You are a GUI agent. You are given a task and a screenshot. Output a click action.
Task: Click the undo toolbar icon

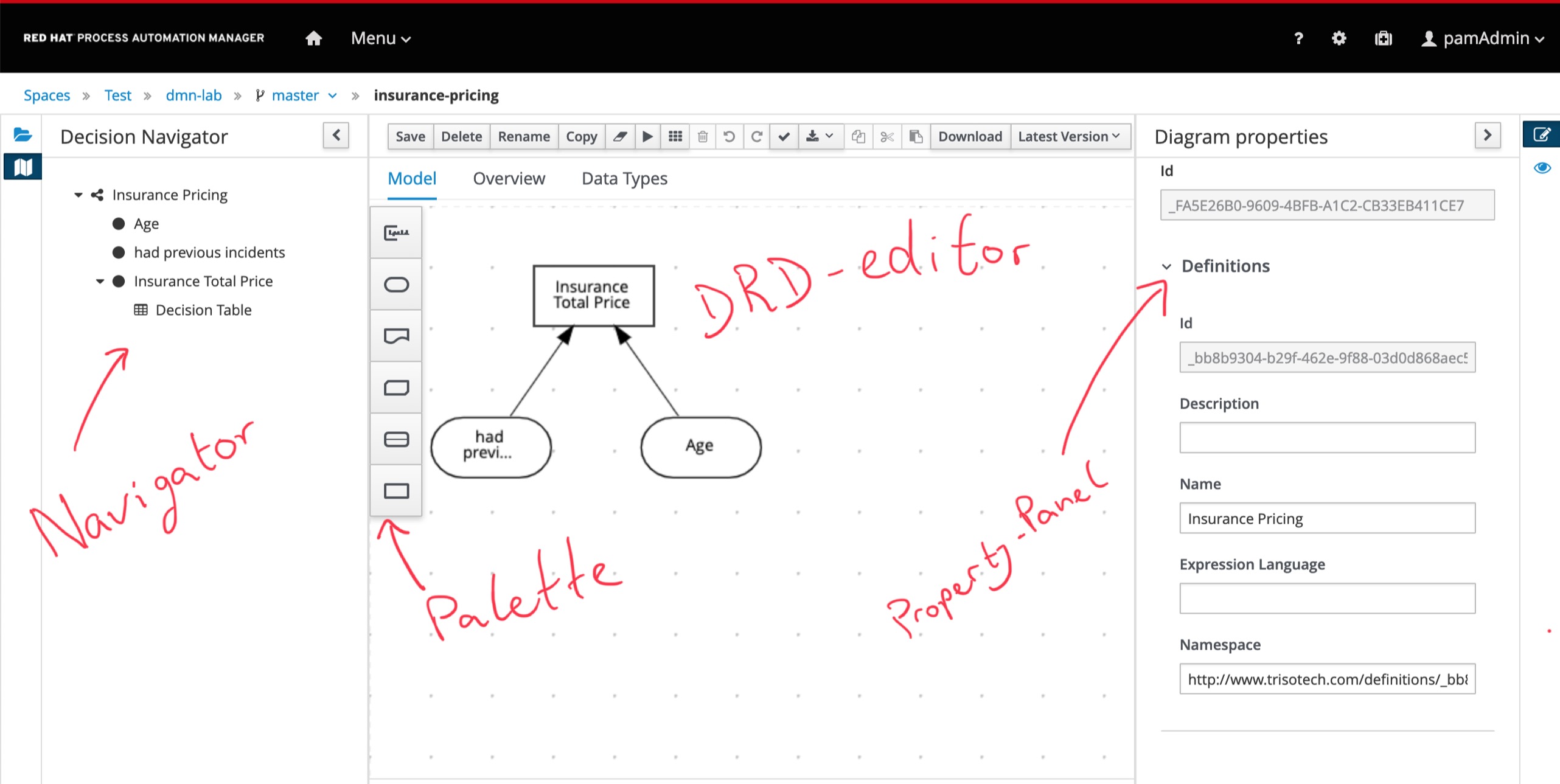click(x=730, y=136)
